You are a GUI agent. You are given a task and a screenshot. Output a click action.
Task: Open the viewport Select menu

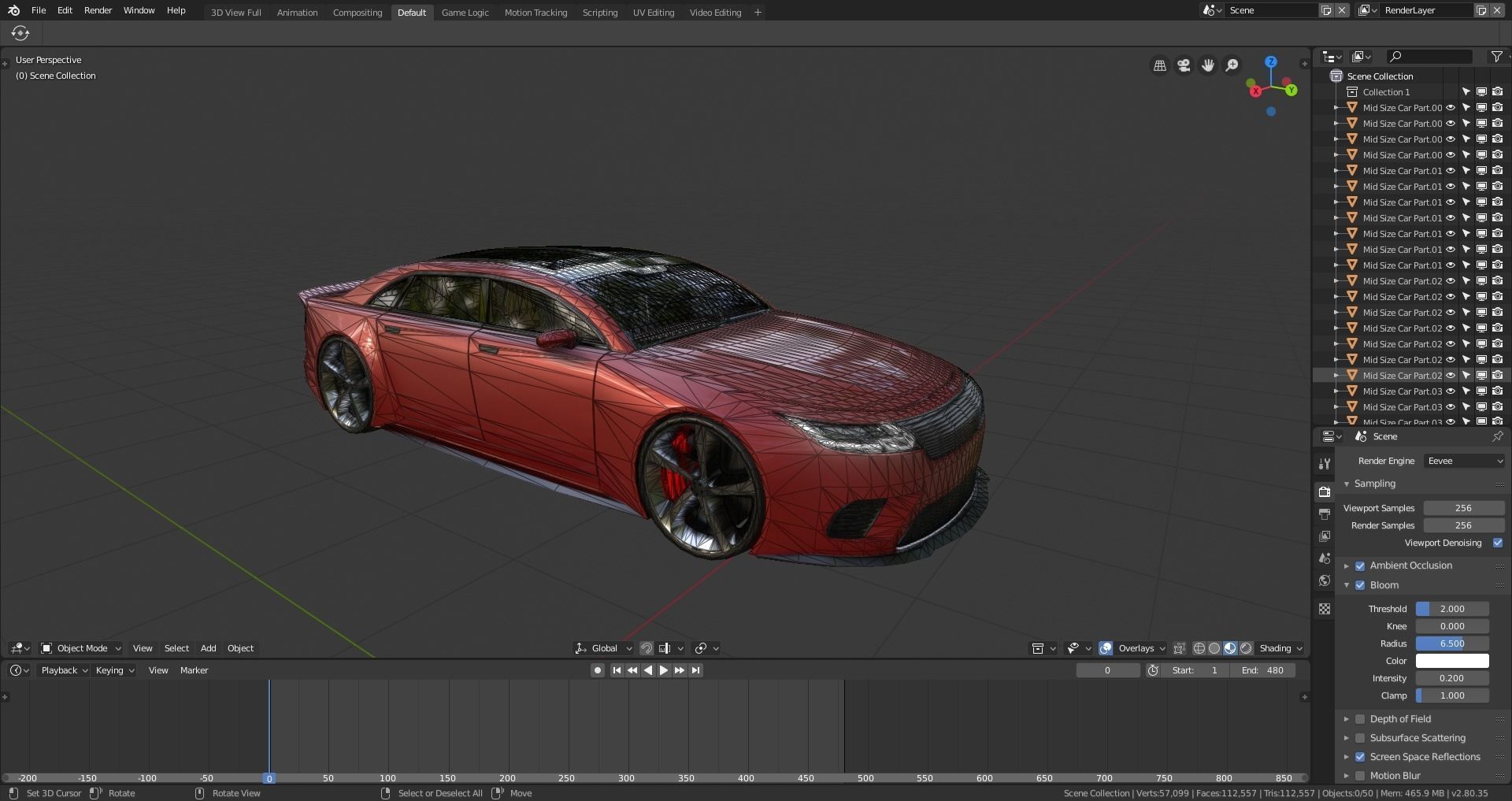176,648
